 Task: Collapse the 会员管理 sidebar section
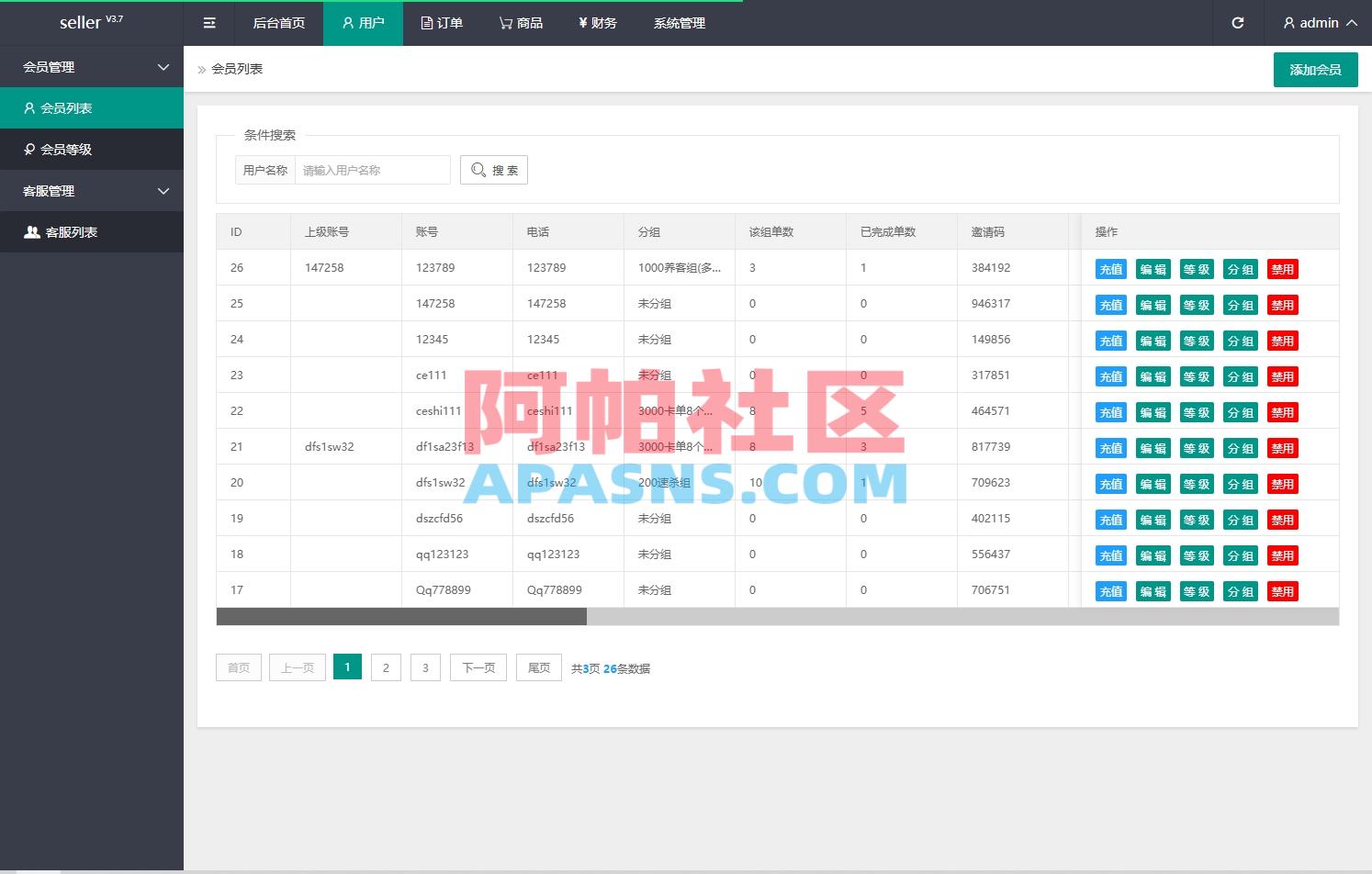tap(92, 66)
